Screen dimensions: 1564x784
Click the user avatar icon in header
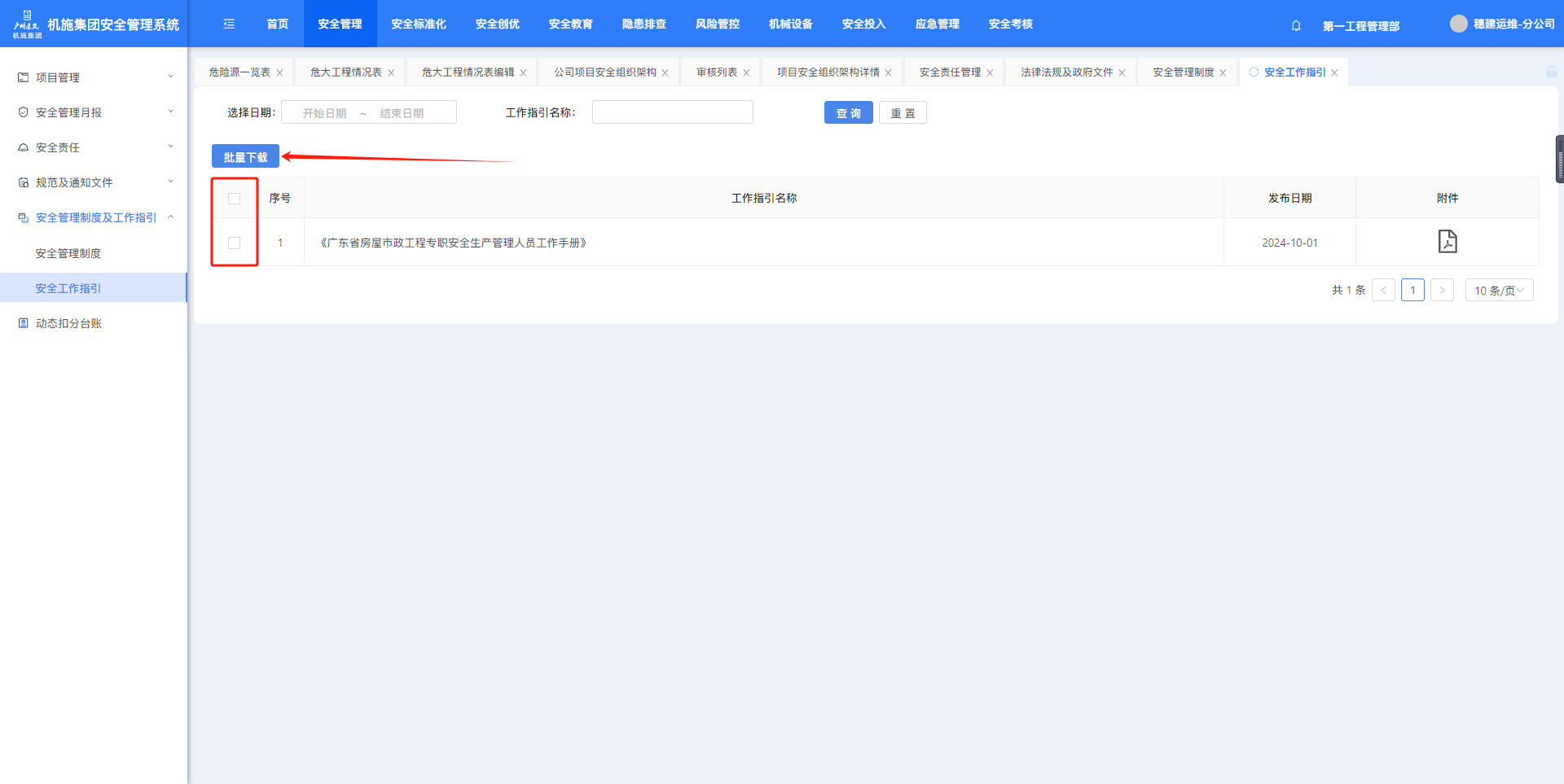point(1458,24)
